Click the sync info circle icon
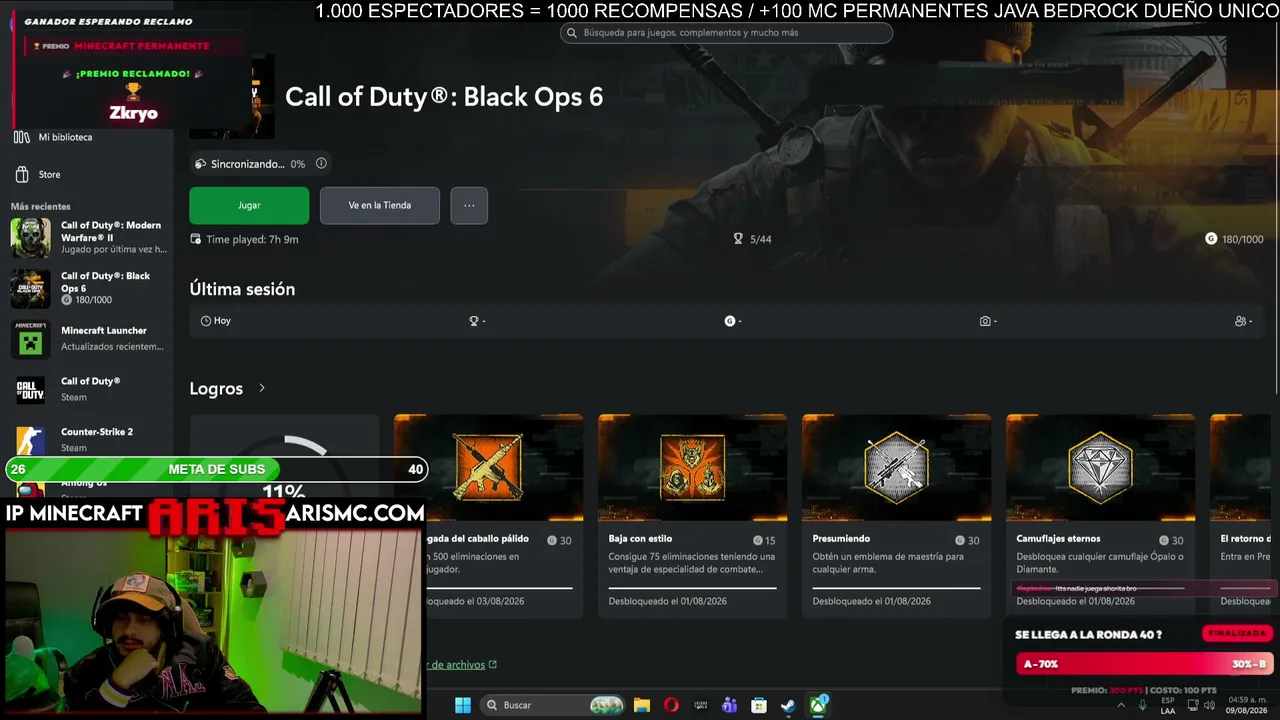 coord(321,163)
